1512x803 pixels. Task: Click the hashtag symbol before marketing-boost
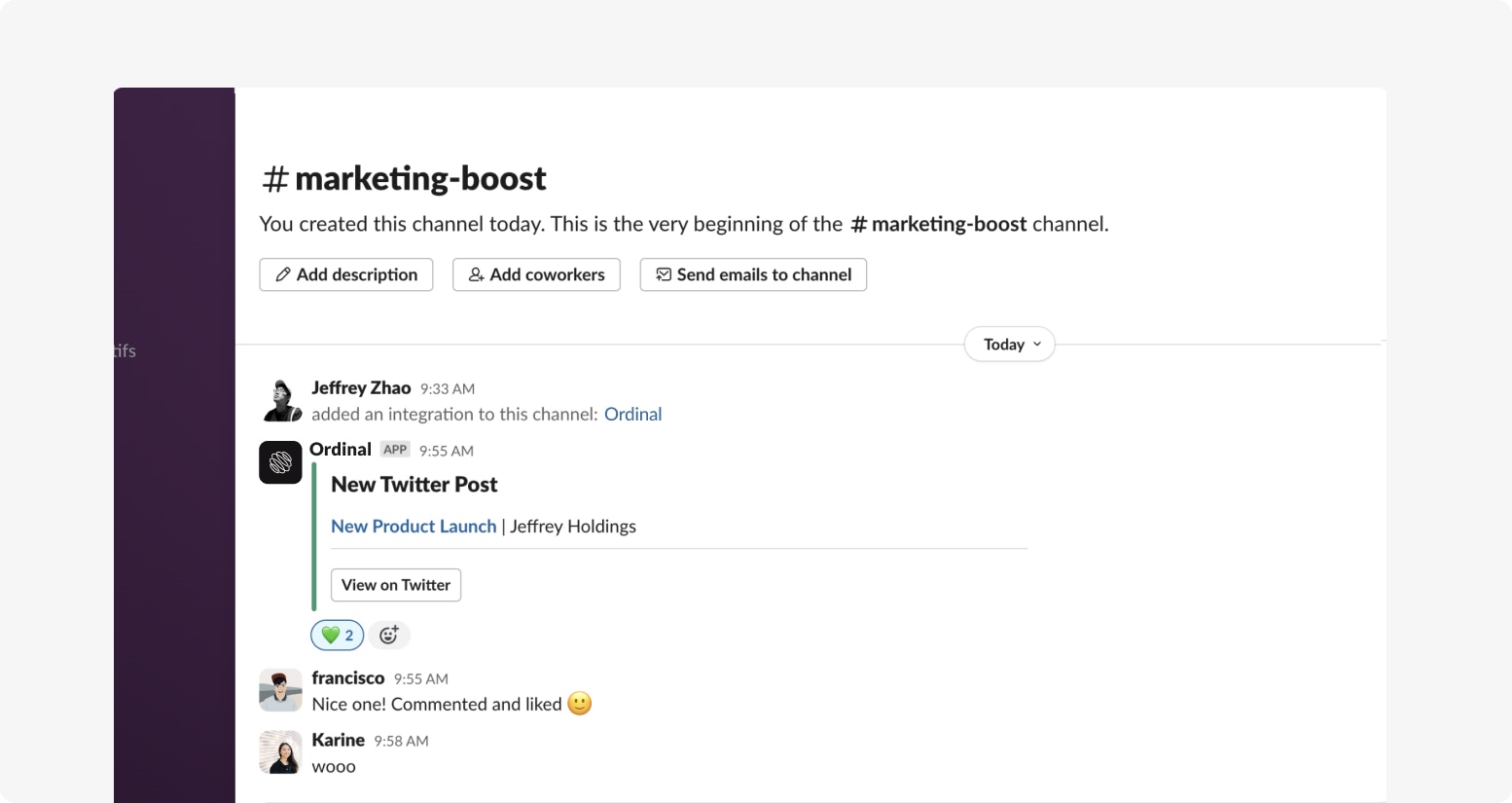point(274,178)
